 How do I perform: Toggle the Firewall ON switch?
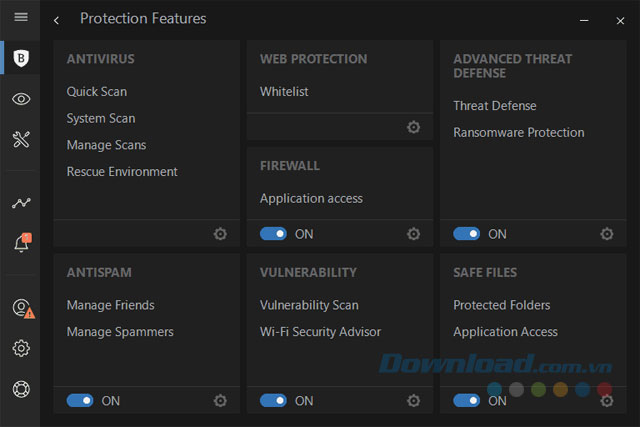273,234
